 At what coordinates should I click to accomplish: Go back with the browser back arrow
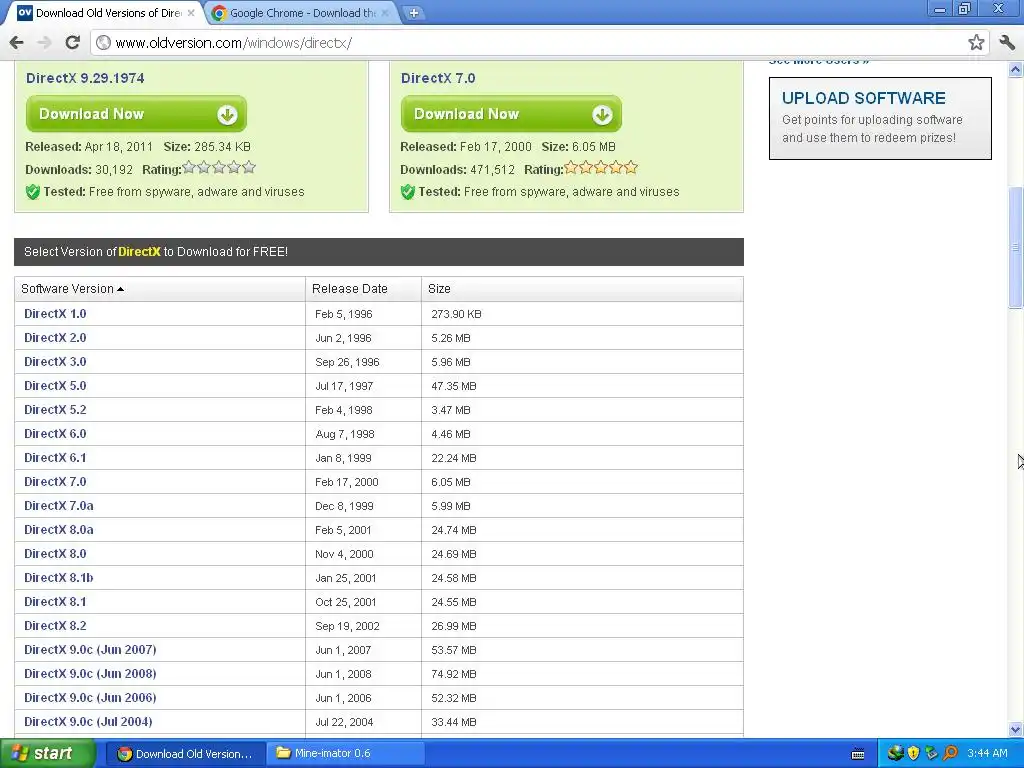click(x=16, y=43)
